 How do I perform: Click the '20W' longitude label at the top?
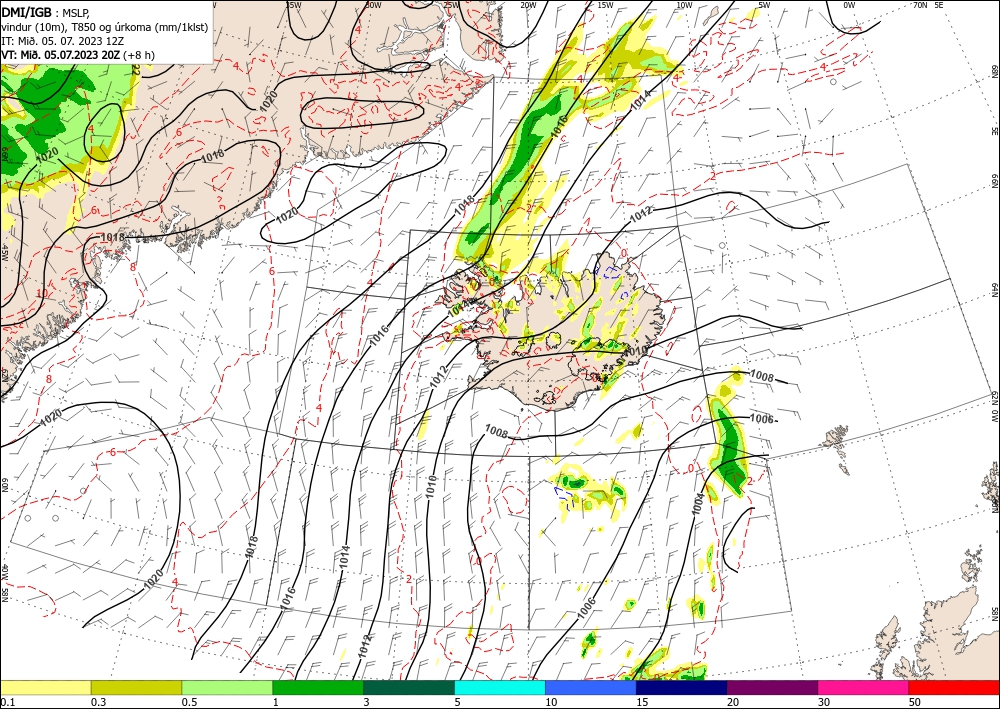coord(527,4)
